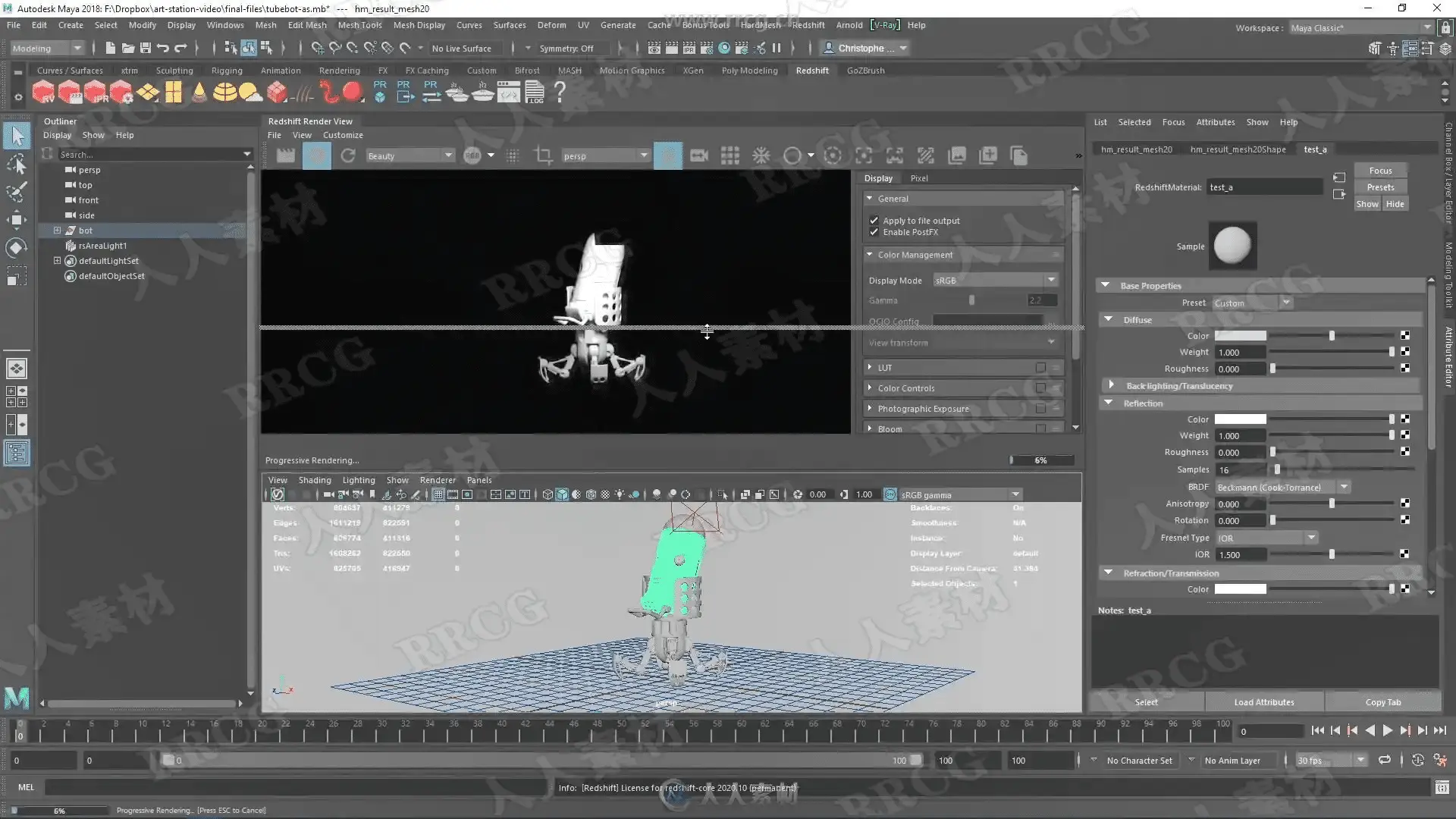Viewport: 1456px width, 819px height.
Task: Click the Presets button
Action: point(1380,187)
